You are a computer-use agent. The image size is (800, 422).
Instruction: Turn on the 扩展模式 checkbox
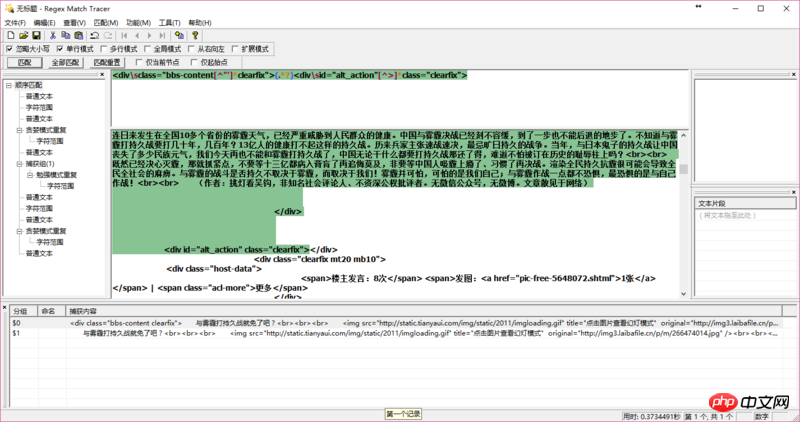pyautogui.click(x=235, y=49)
